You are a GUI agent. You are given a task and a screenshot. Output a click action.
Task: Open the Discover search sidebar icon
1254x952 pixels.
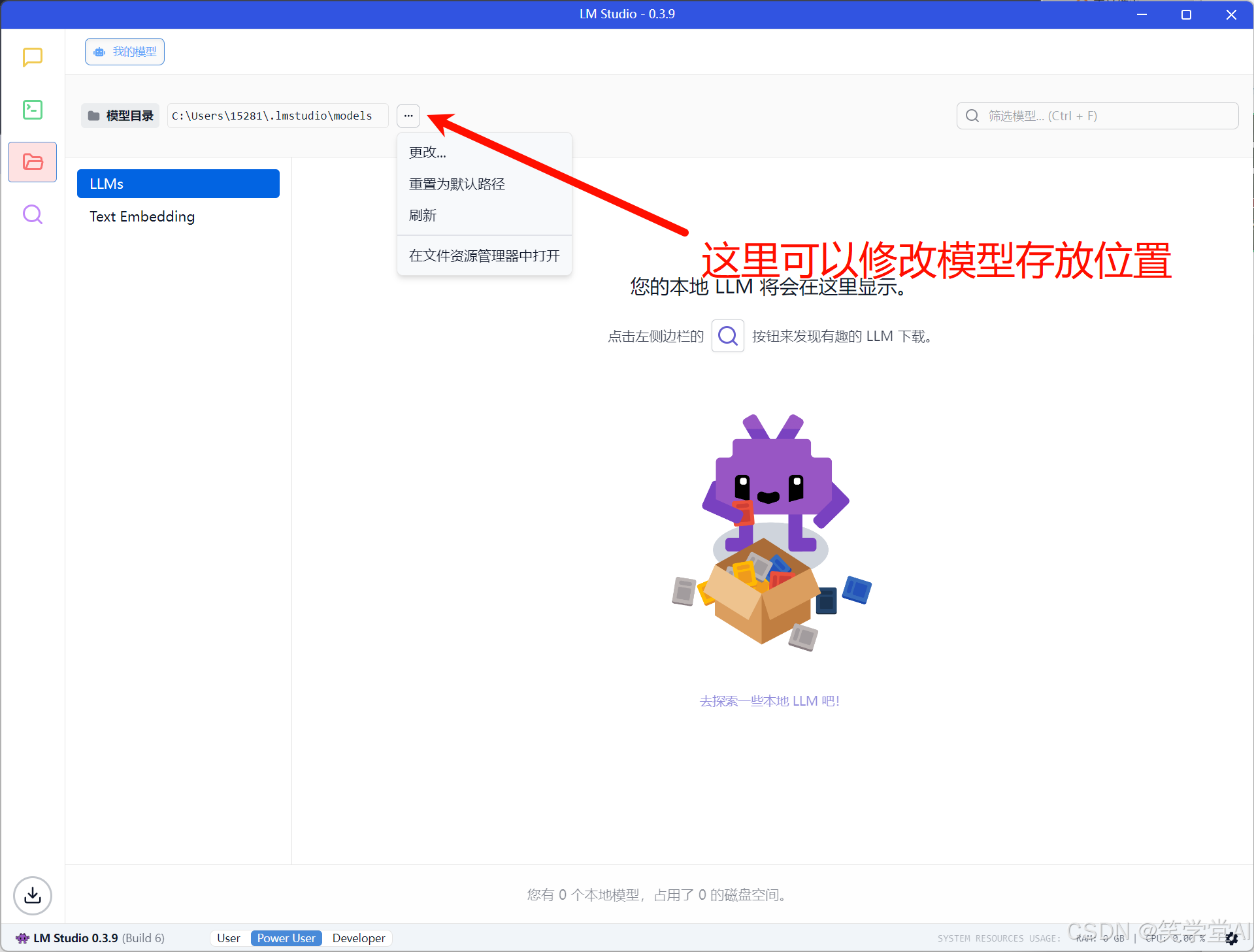[x=33, y=214]
